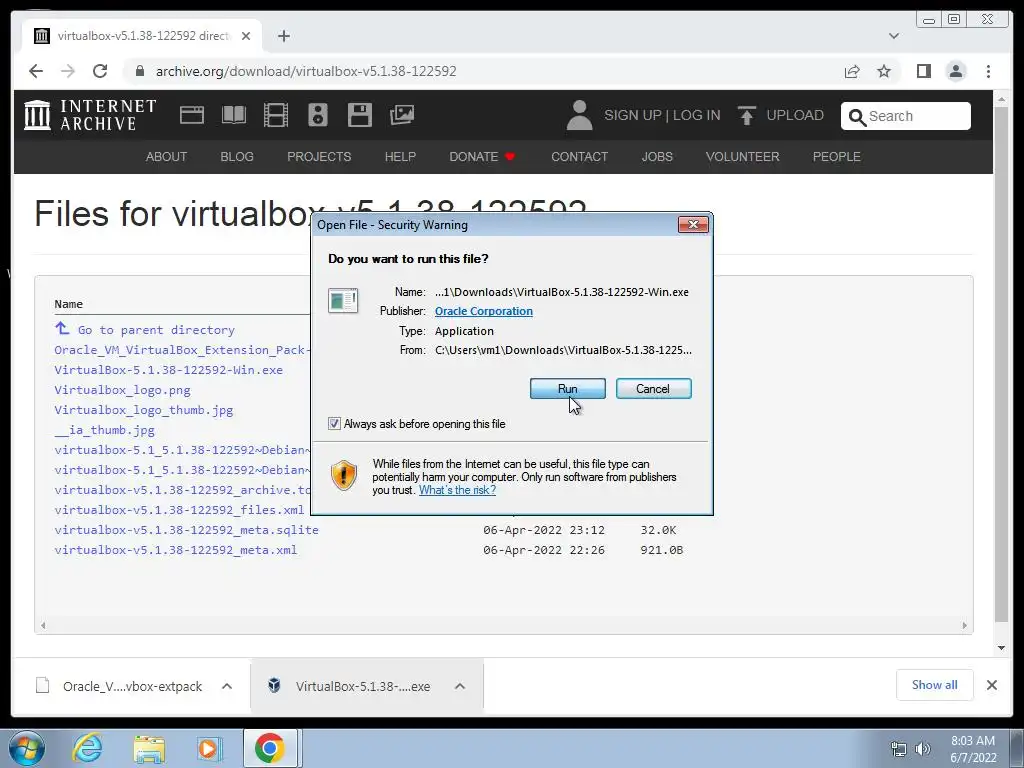Open the Images icon
The width and height of the screenshot is (1024, 768).
(x=402, y=115)
